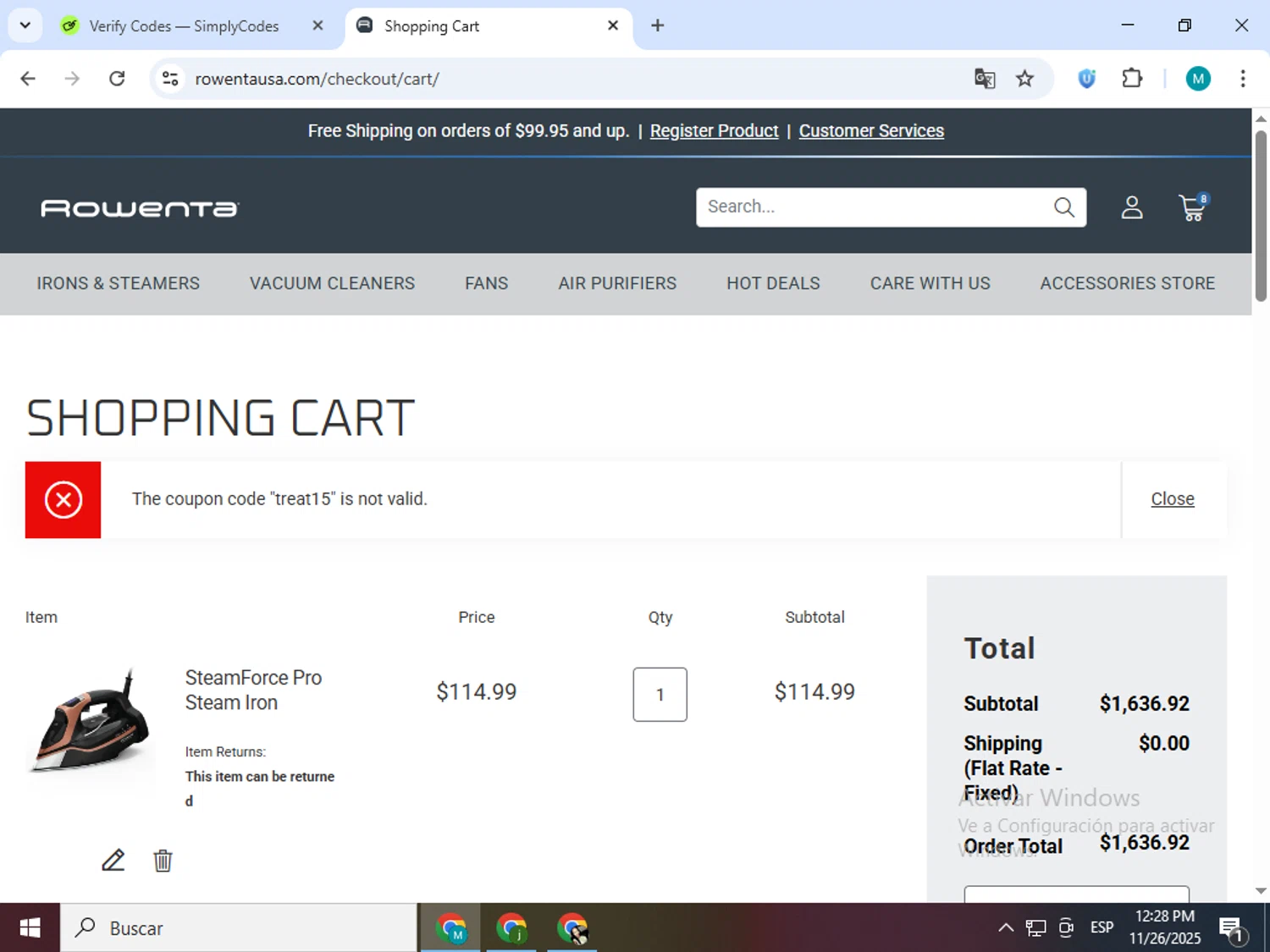Select the item price $114.99 under Price
1270x952 pixels.
coord(477,692)
